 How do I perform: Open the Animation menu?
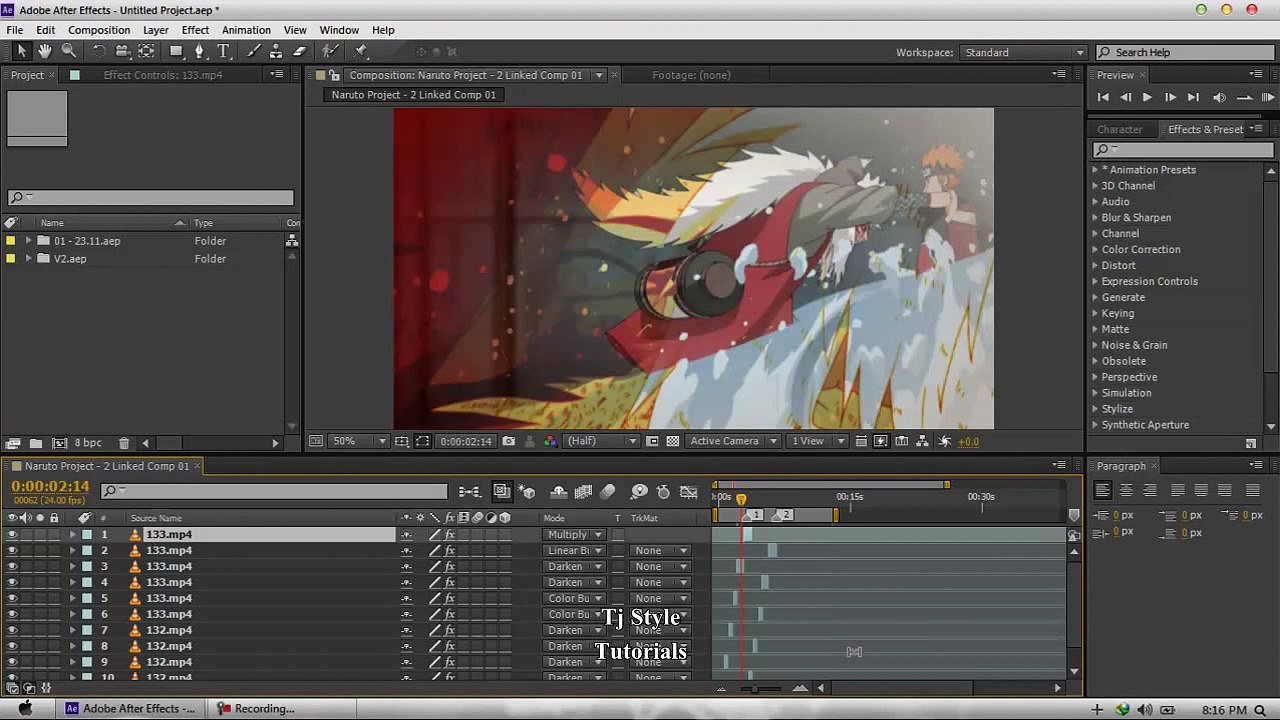(246, 30)
